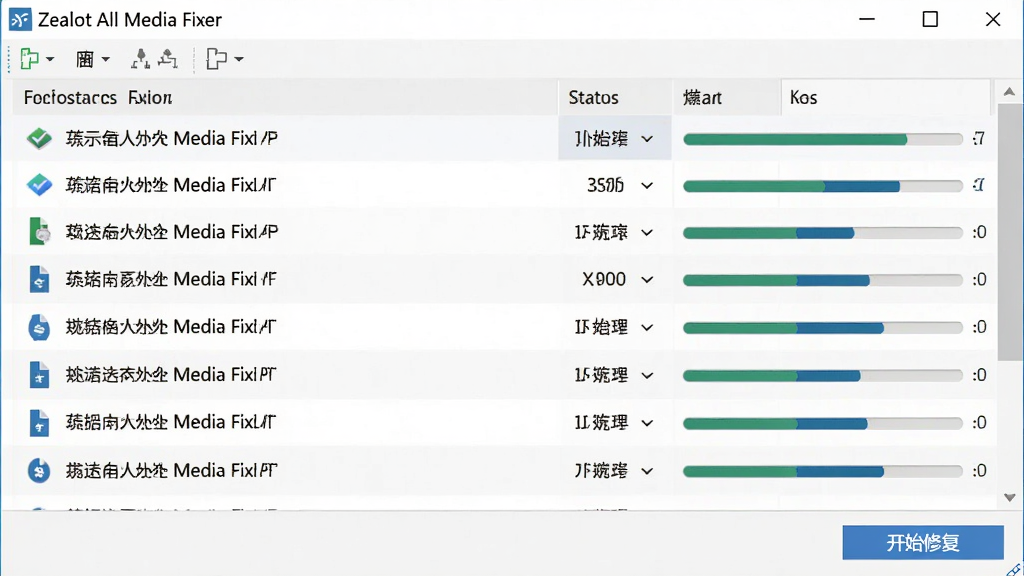The height and width of the screenshot is (576, 1024).
Task: Click the 开始修复 button
Action: pos(923,543)
